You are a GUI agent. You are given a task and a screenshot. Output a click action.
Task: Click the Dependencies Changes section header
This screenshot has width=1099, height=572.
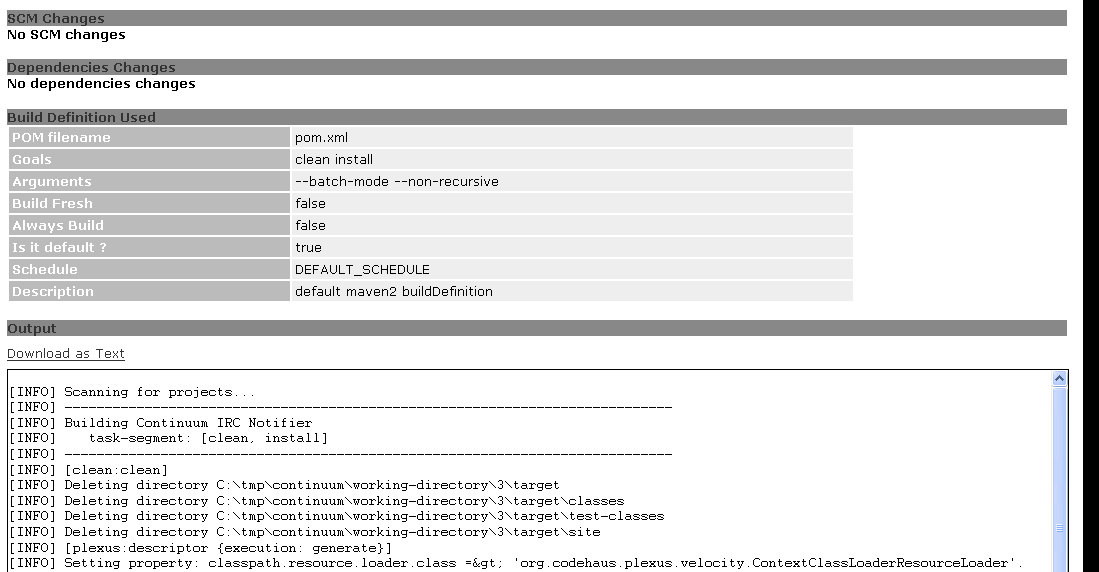[x=536, y=67]
